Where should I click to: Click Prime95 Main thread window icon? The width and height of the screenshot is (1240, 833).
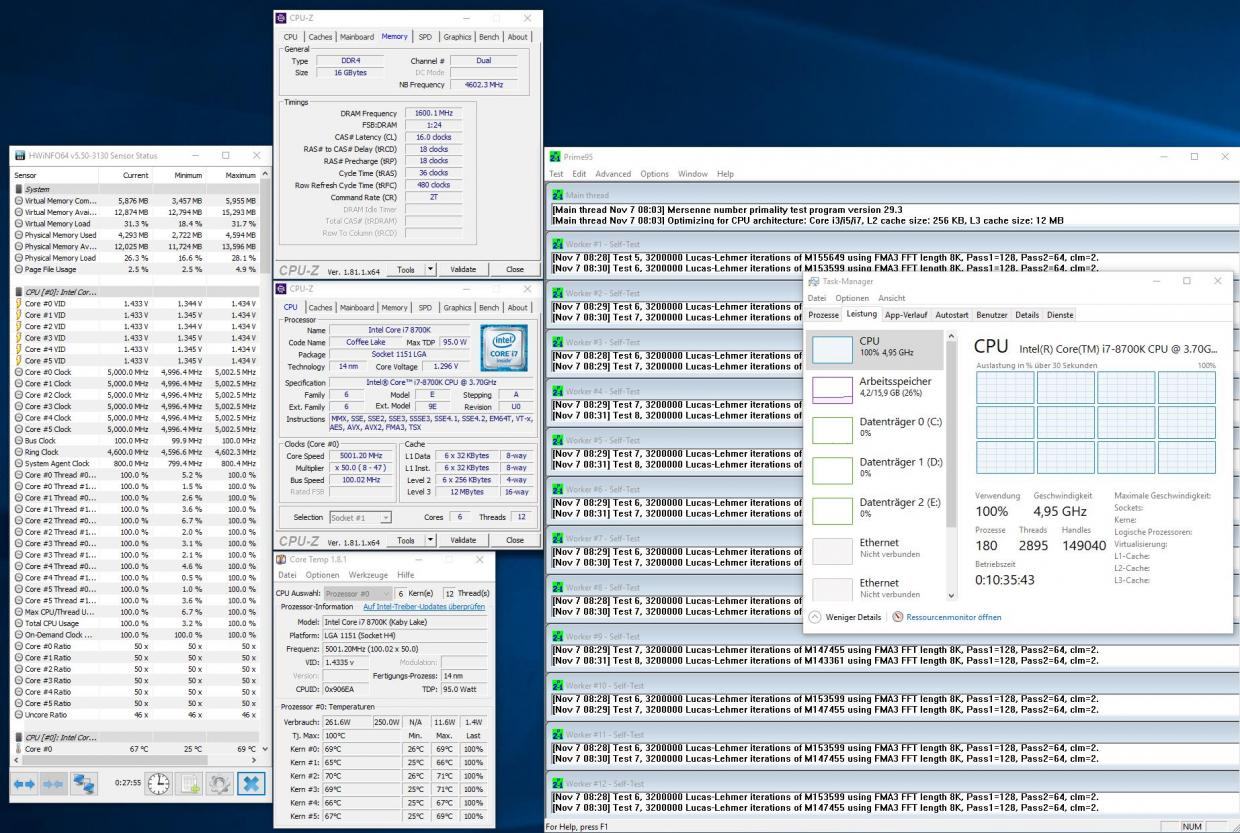[558, 195]
